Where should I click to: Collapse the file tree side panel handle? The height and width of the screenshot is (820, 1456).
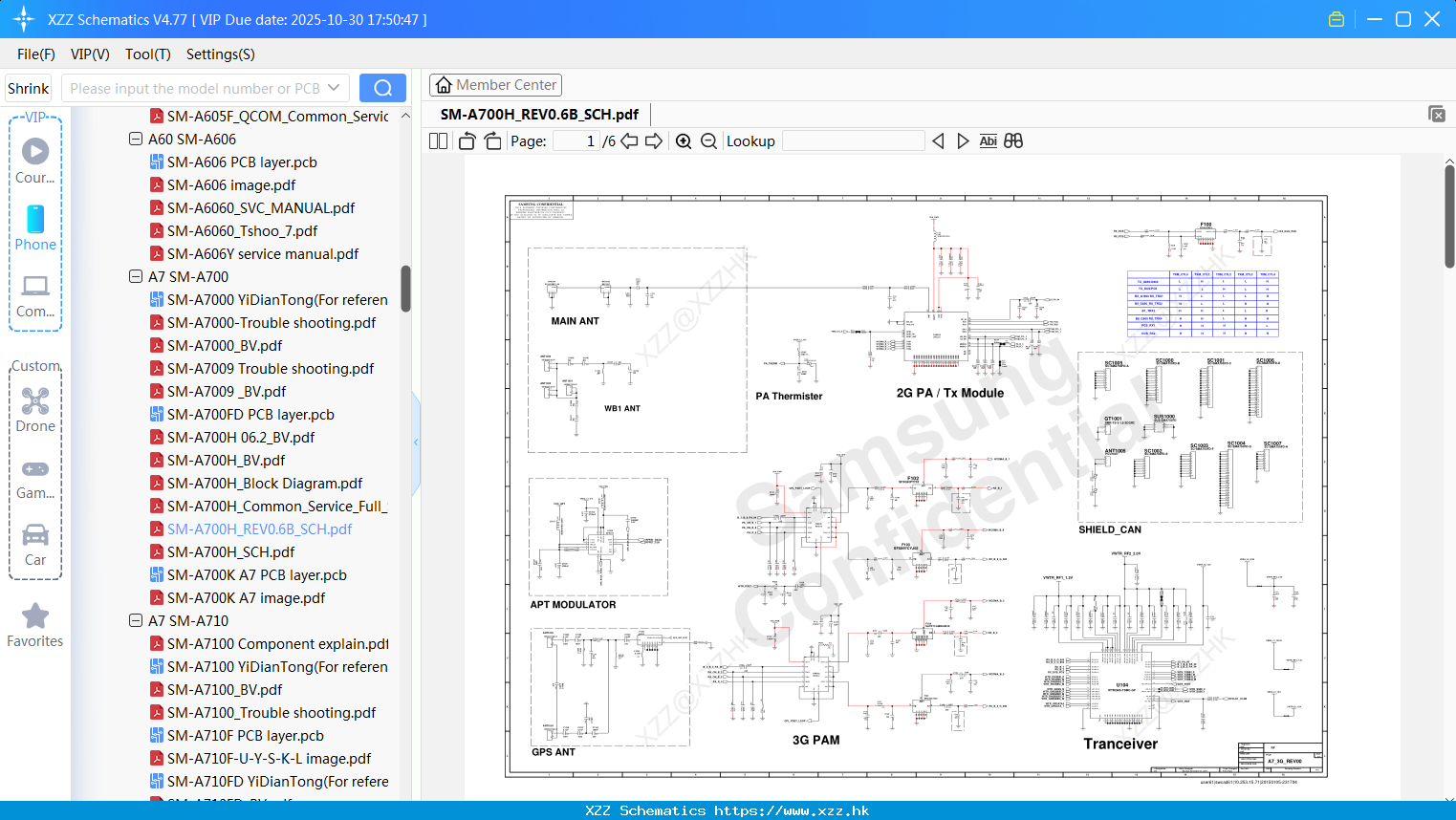(416, 442)
